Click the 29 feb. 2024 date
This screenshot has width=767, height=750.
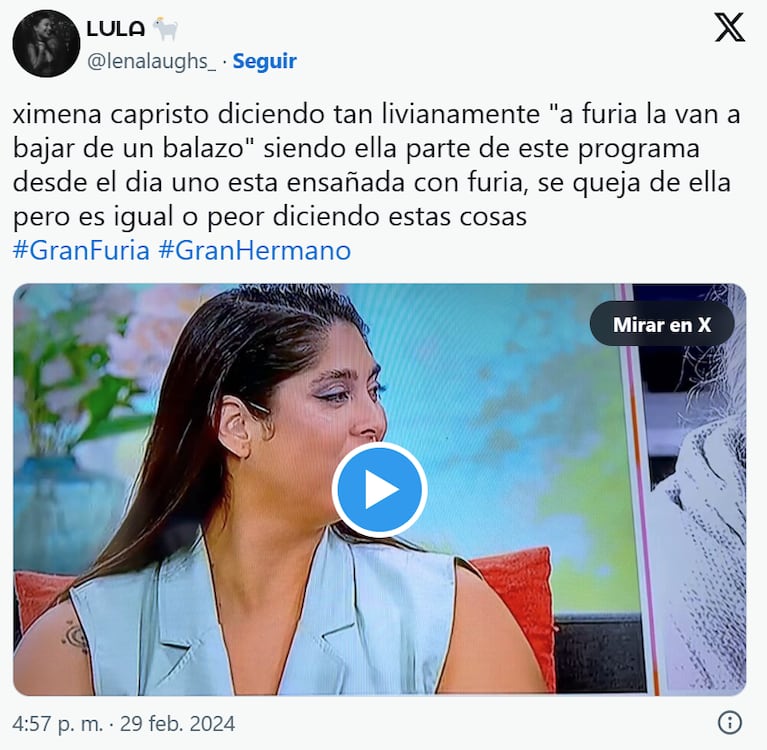178,724
